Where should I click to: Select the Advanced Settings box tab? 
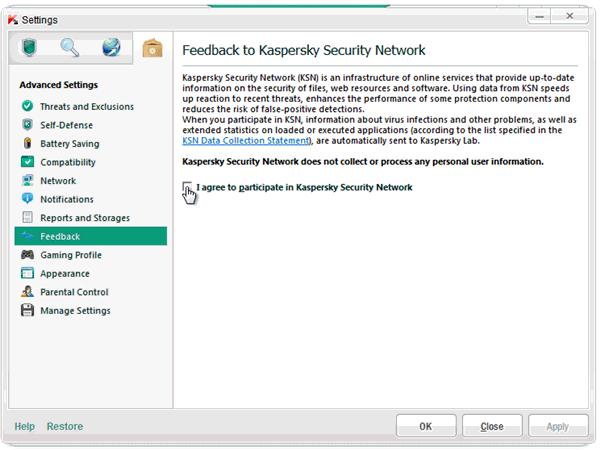pyautogui.click(x=152, y=48)
